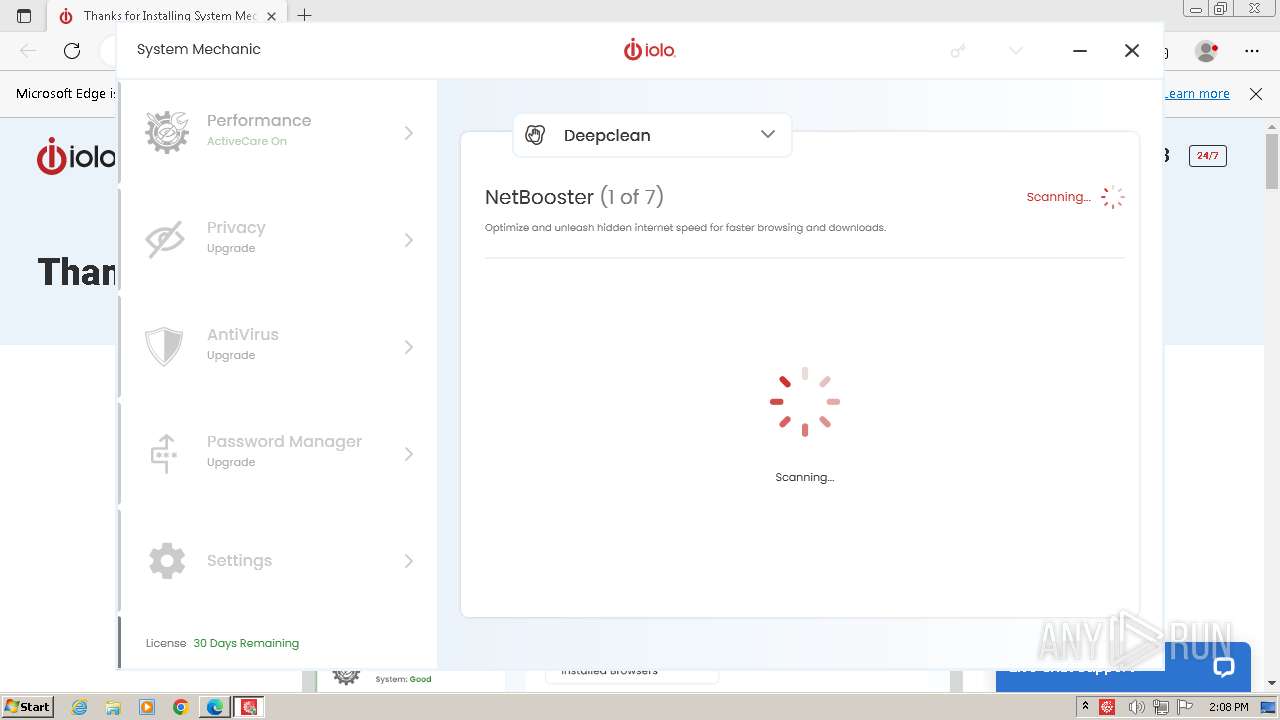Expand Password Manager with its arrow
The width and height of the screenshot is (1280, 720).
point(408,454)
